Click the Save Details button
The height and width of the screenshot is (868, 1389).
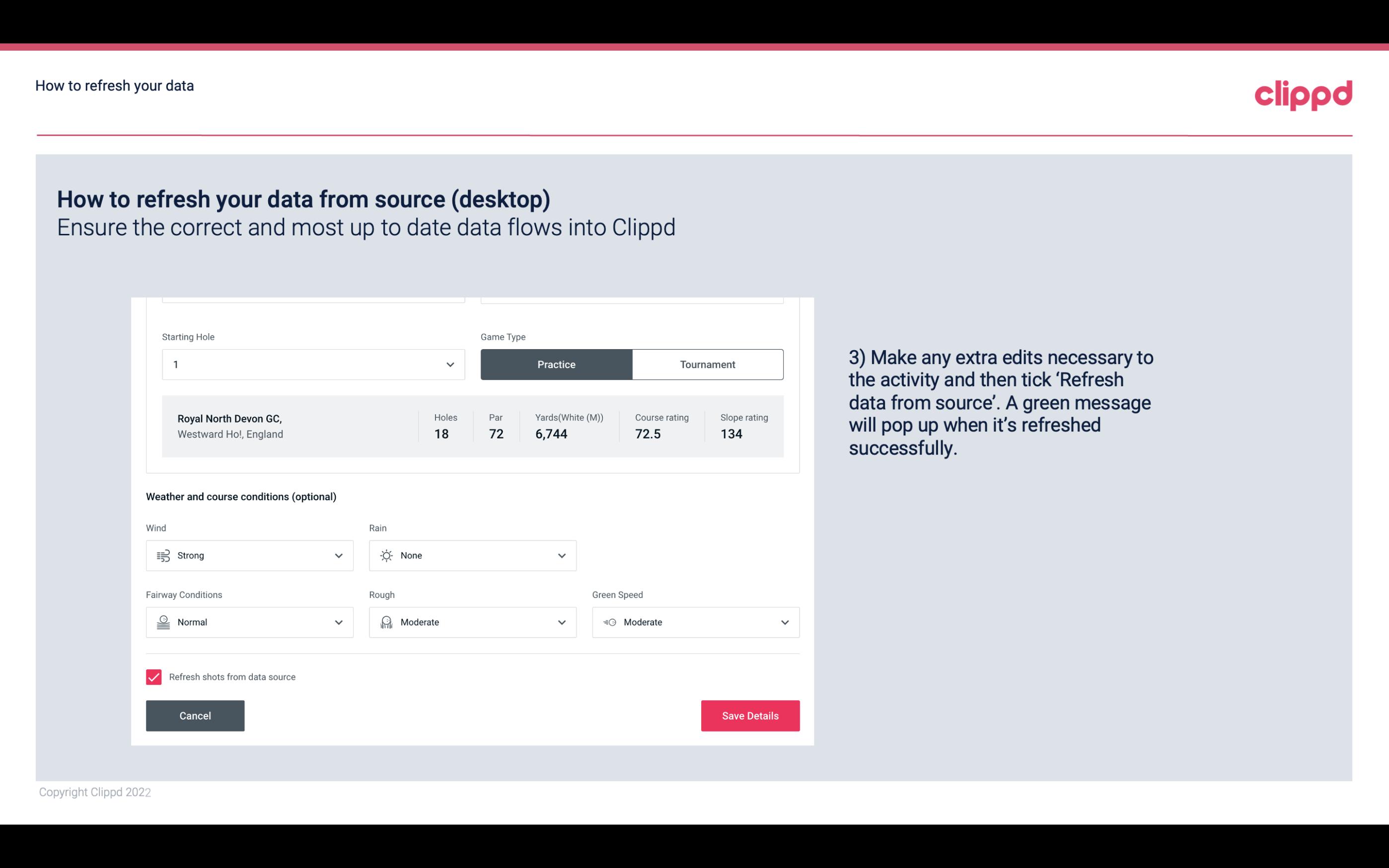coord(750,715)
